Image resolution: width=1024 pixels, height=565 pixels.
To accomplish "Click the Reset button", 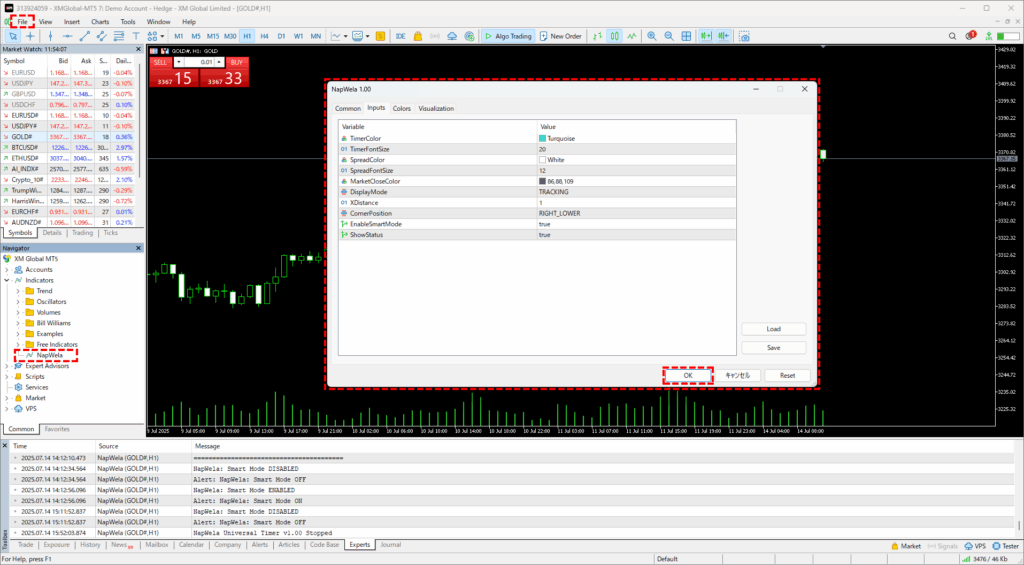I will coord(788,376).
